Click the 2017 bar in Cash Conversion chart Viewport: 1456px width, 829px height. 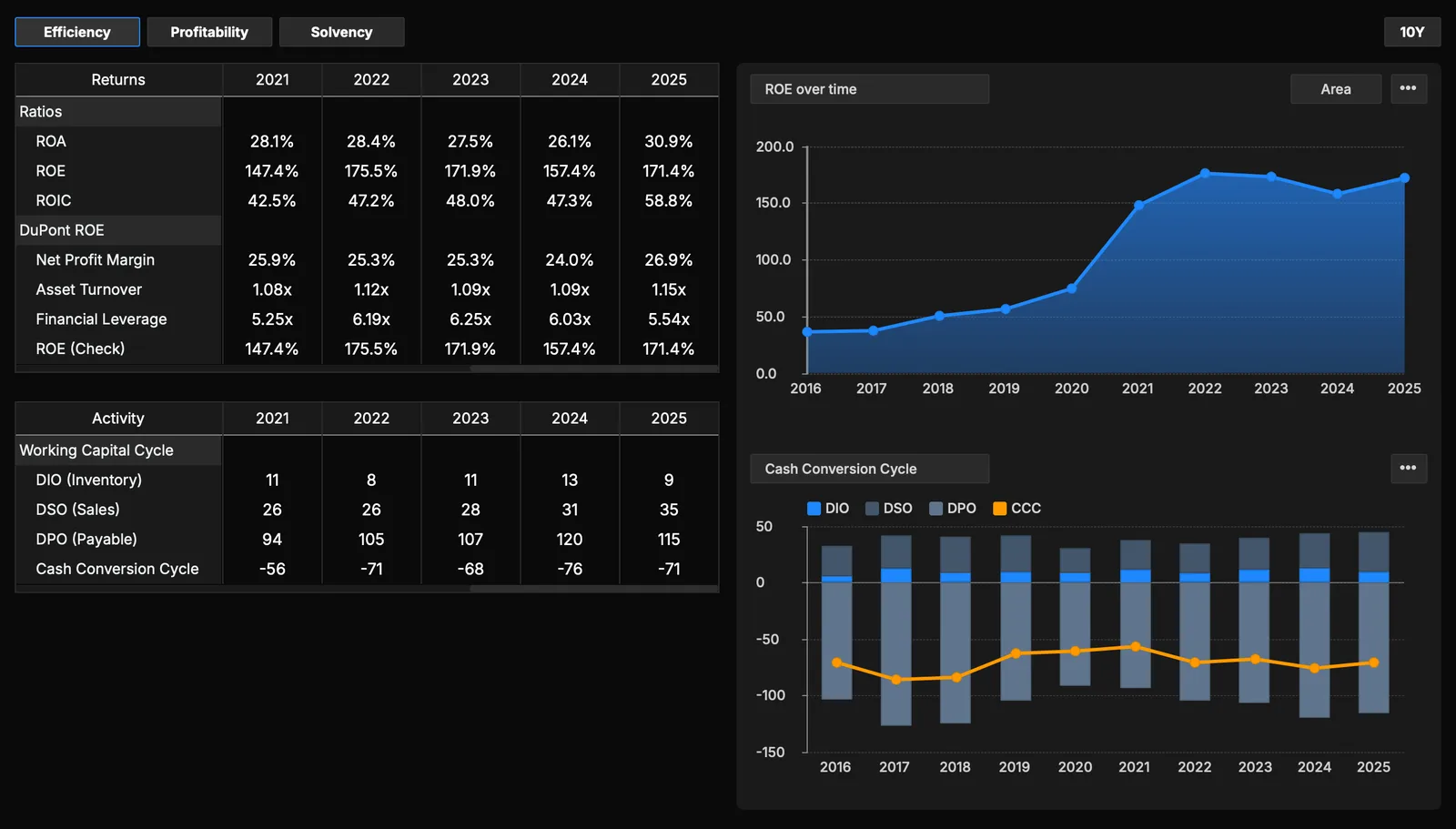coord(896,631)
